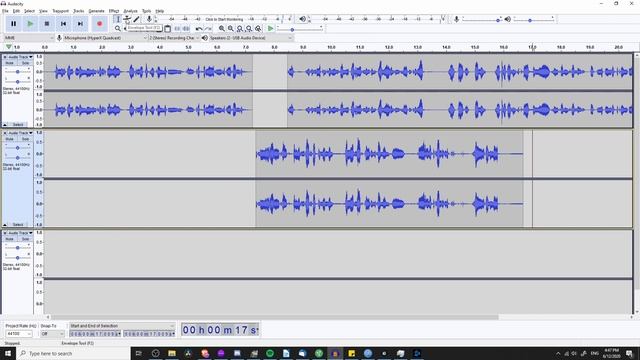Undo the last action
This screenshot has width=640, height=360.
coord(199,29)
